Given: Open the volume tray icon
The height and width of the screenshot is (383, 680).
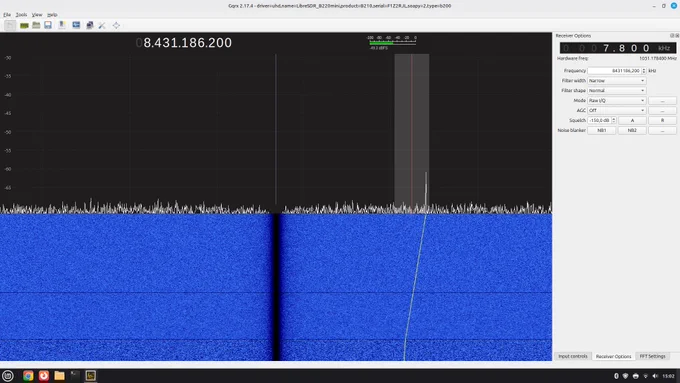Looking at the screenshot, I should click(x=655, y=376).
